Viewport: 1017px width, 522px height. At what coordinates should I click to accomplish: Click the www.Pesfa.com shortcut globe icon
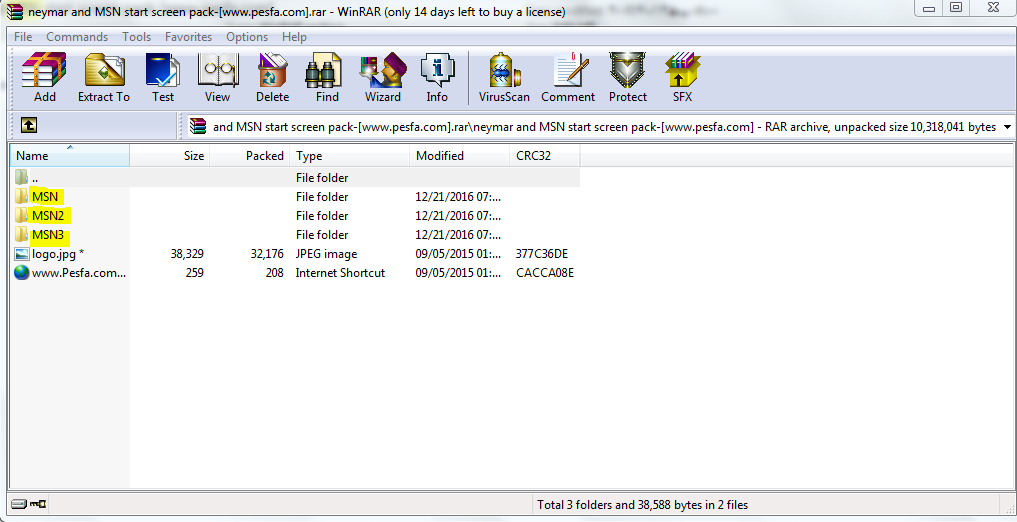[x=21, y=272]
